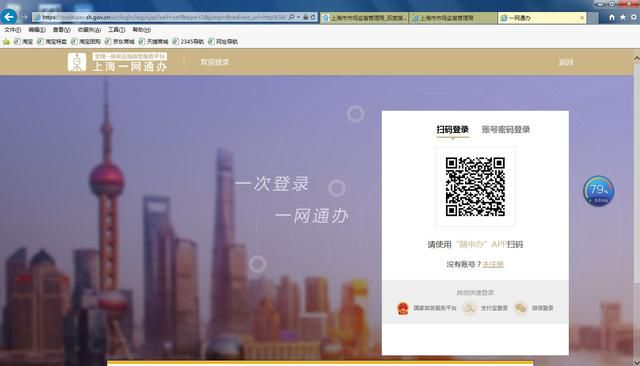Open the 收藏夹(A) menu
Image resolution: width=640 pixels, height=366 pixels.
[x=89, y=30]
